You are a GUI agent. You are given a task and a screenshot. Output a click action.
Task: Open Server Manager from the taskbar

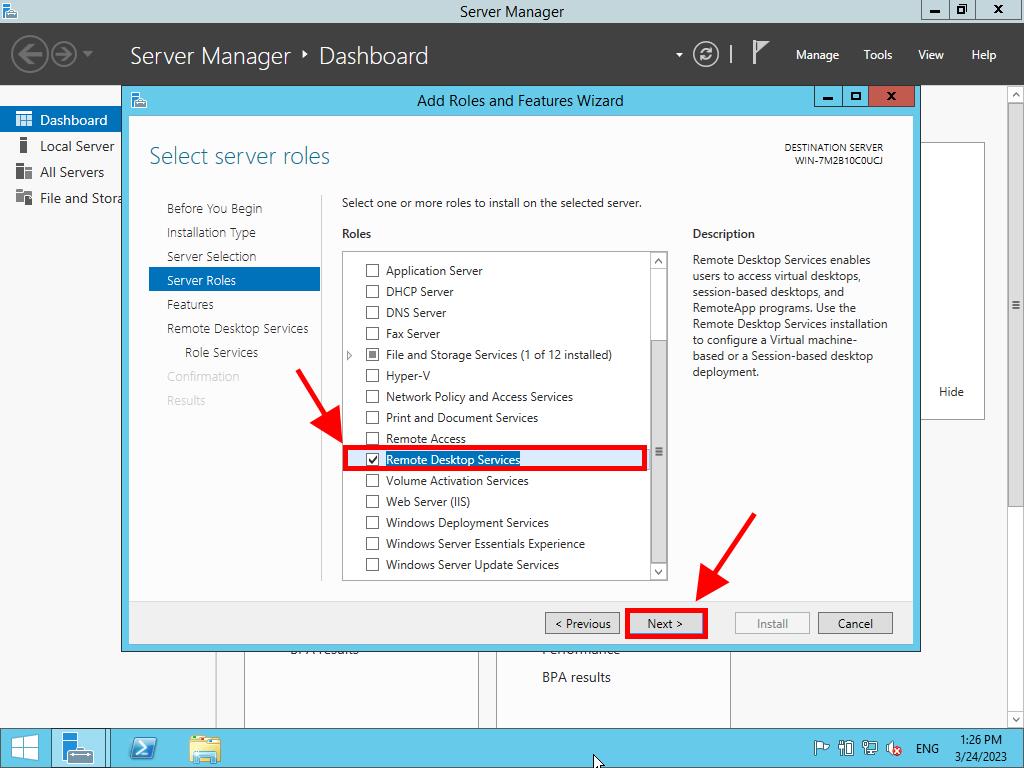78,748
